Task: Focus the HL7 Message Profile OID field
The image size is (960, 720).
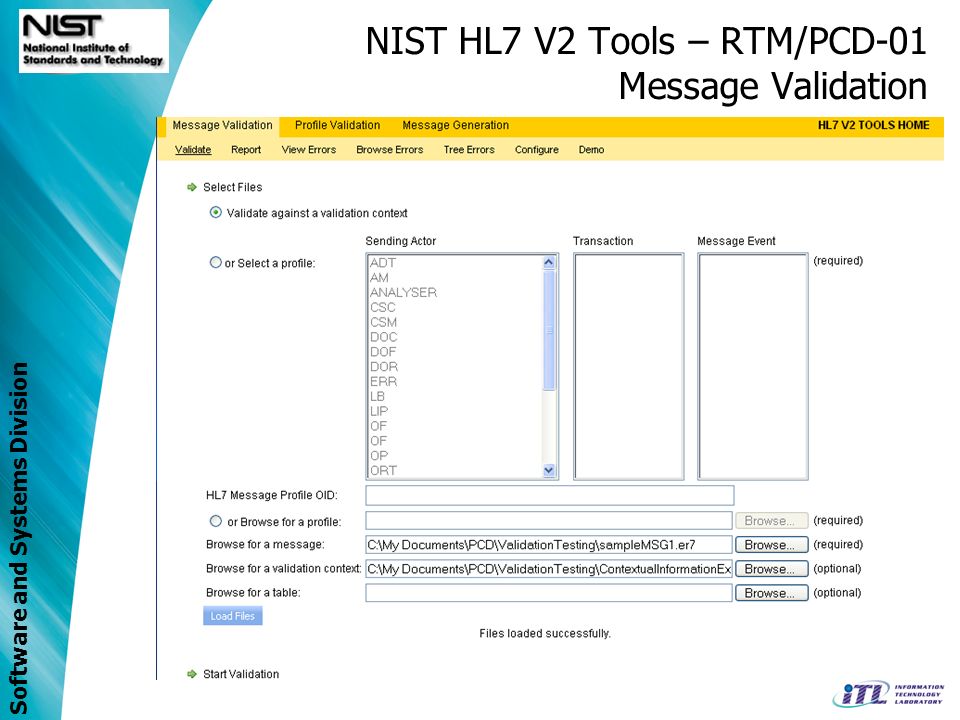Action: 550,495
